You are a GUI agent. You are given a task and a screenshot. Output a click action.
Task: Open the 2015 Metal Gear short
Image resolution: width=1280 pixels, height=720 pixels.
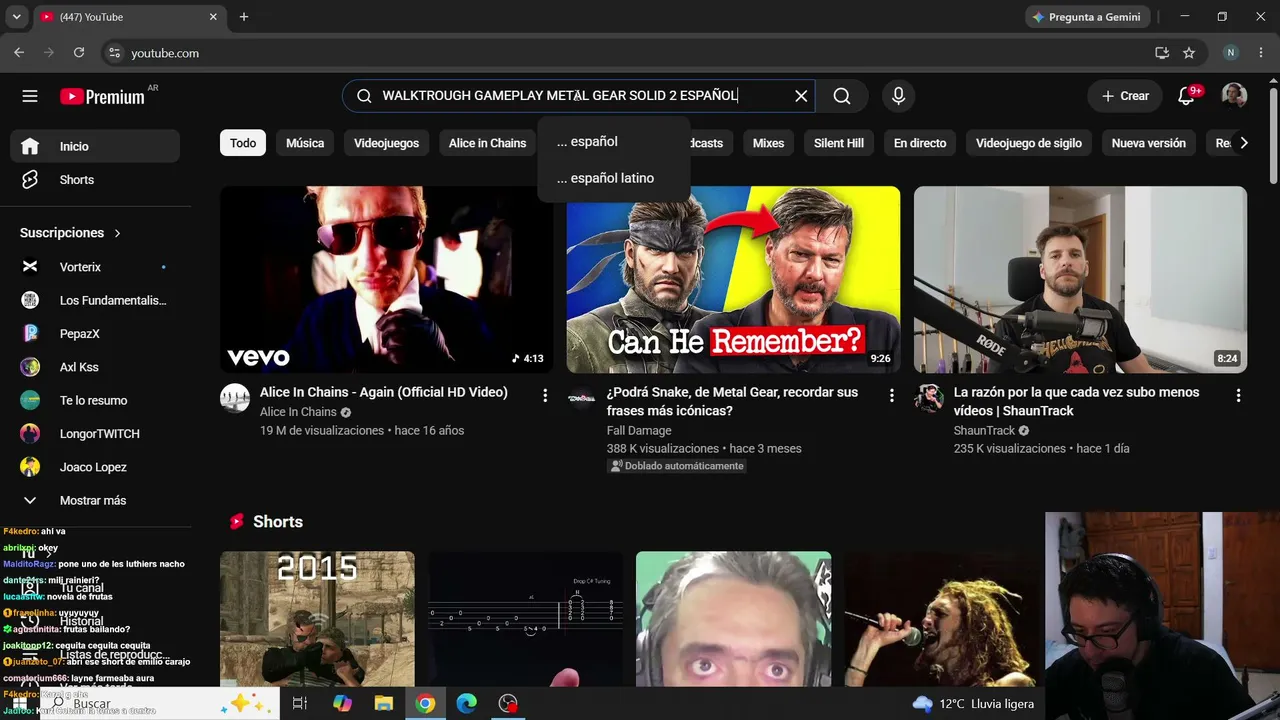tap(317, 618)
